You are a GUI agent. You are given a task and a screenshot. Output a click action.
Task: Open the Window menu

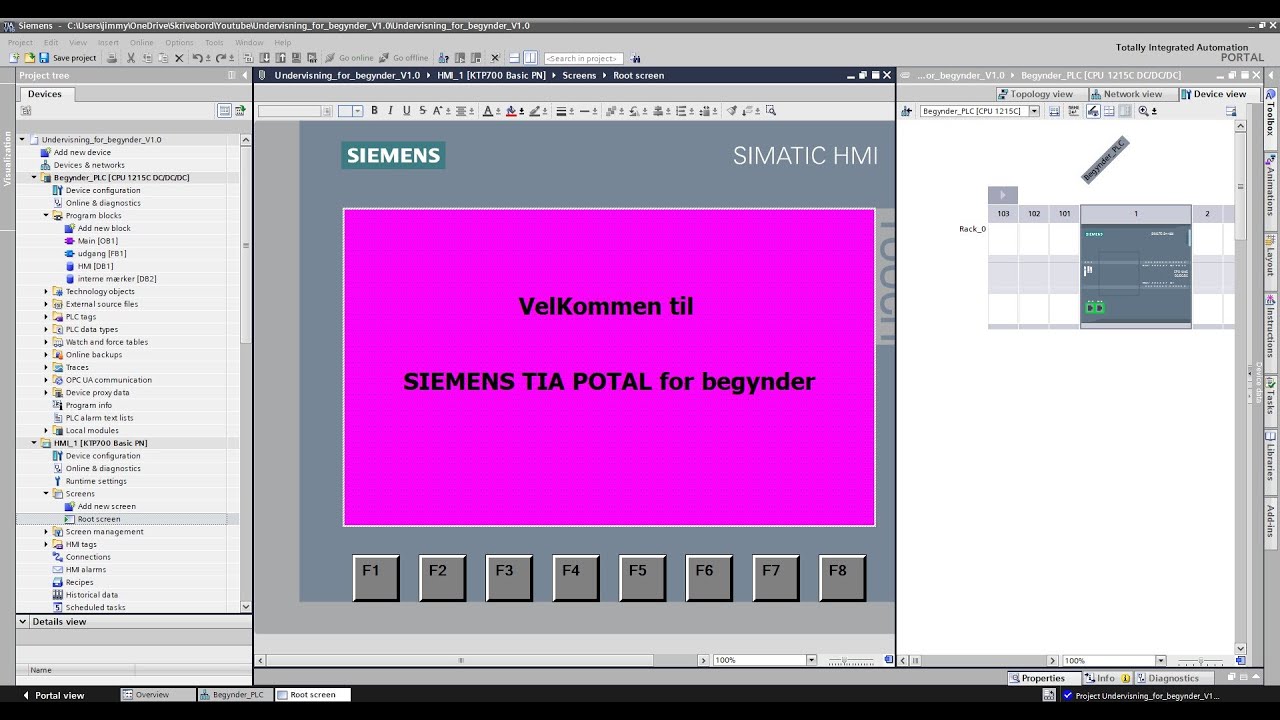[x=249, y=42]
